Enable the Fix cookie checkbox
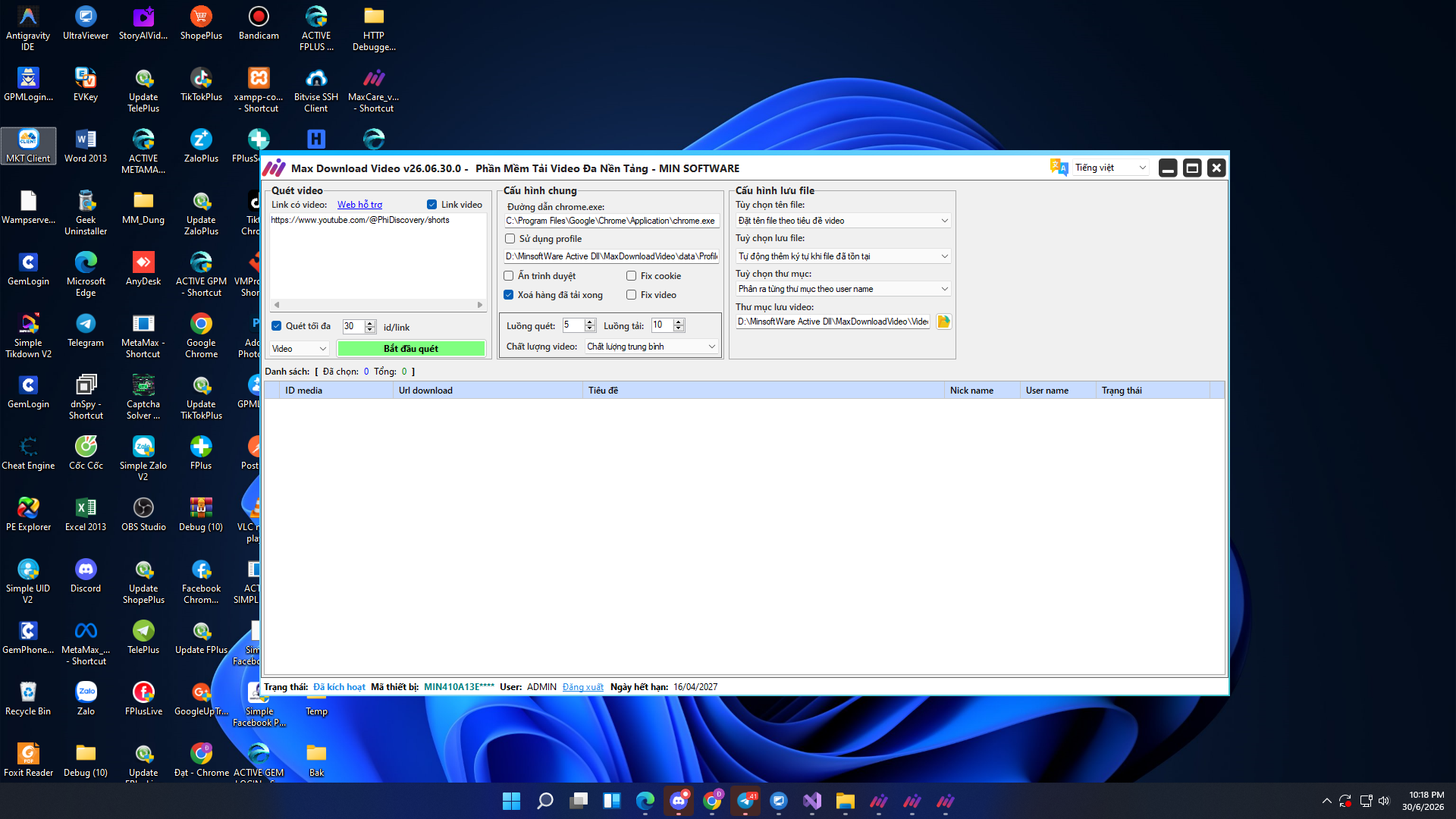1456x819 pixels. pyautogui.click(x=632, y=276)
